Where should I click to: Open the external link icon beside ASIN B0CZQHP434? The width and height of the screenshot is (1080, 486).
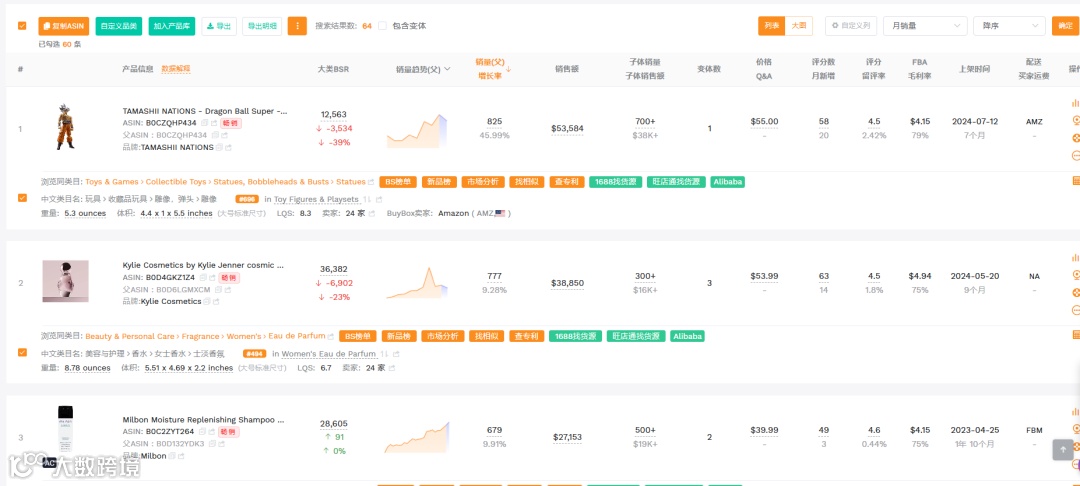[x=214, y=123]
